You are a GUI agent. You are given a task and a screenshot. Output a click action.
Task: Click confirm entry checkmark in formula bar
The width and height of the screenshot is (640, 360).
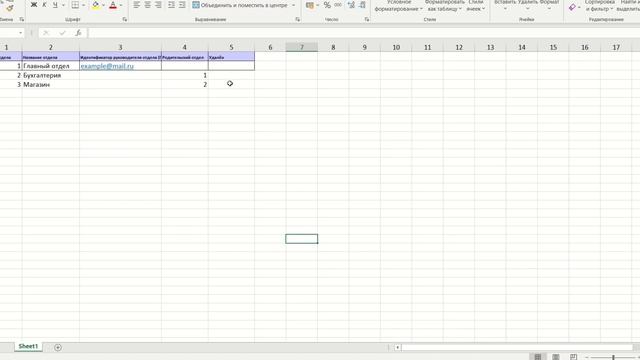[62, 33]
